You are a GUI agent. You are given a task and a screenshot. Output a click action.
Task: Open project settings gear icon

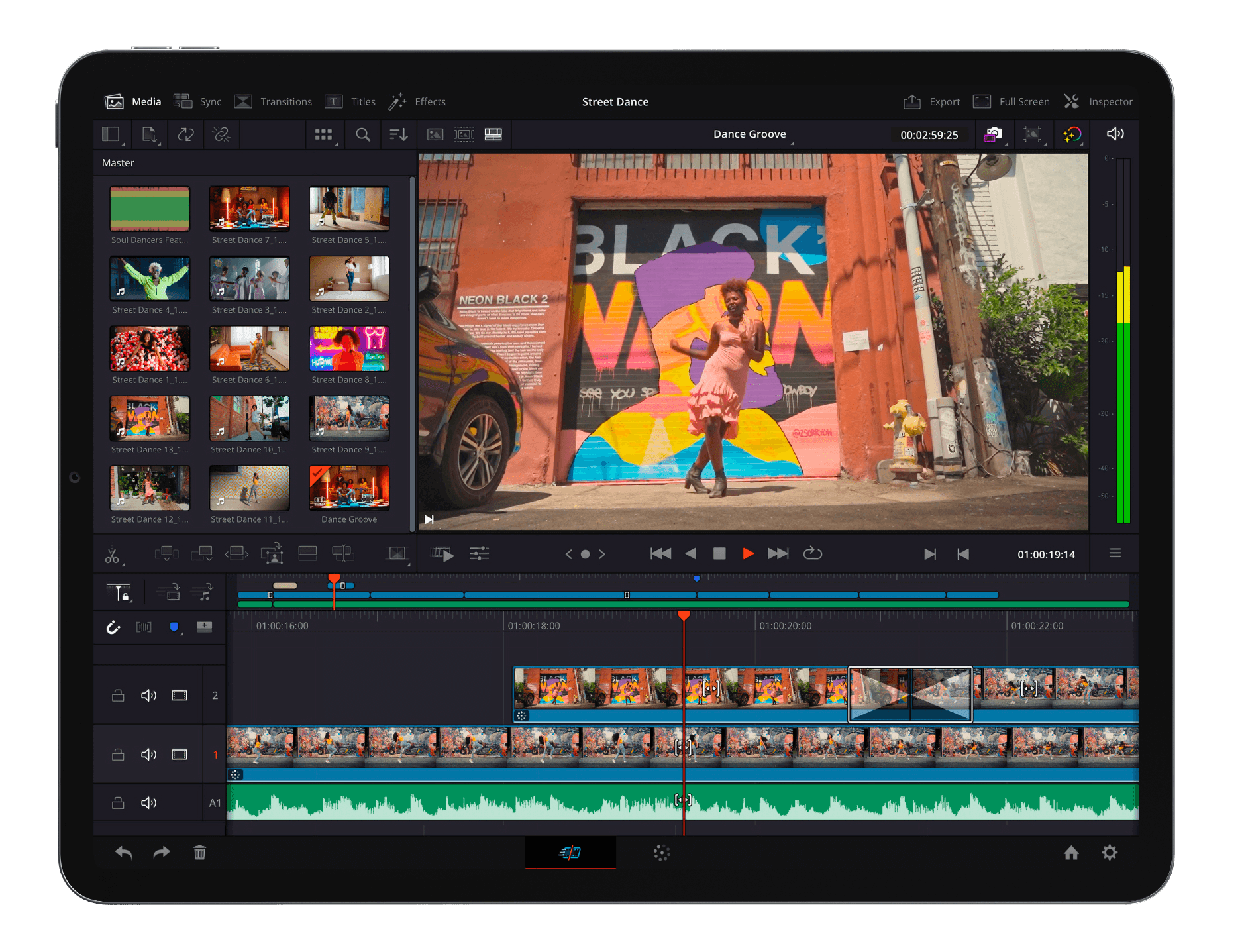1110,853
